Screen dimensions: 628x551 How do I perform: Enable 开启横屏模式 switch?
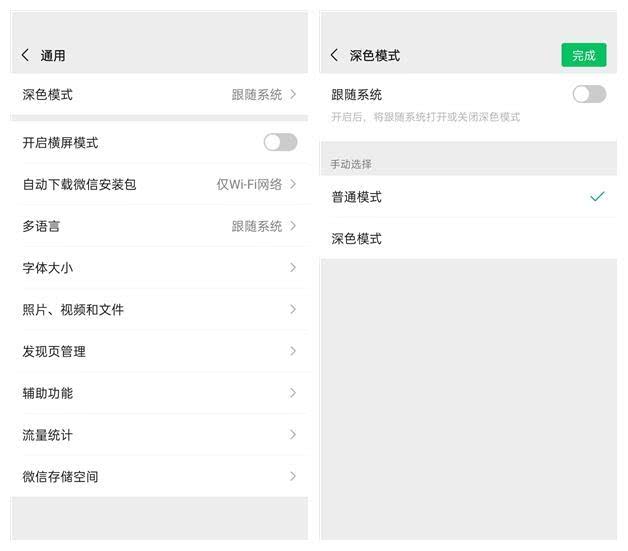click(280, 143)
